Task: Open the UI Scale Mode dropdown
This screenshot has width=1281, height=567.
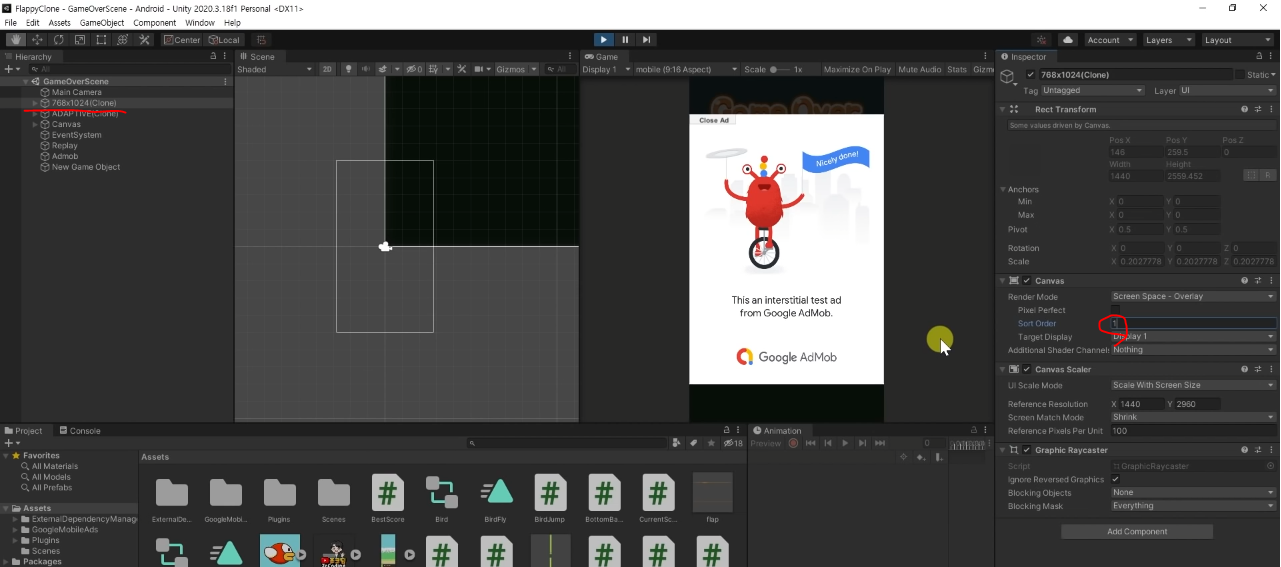Action: (1193, 385)
